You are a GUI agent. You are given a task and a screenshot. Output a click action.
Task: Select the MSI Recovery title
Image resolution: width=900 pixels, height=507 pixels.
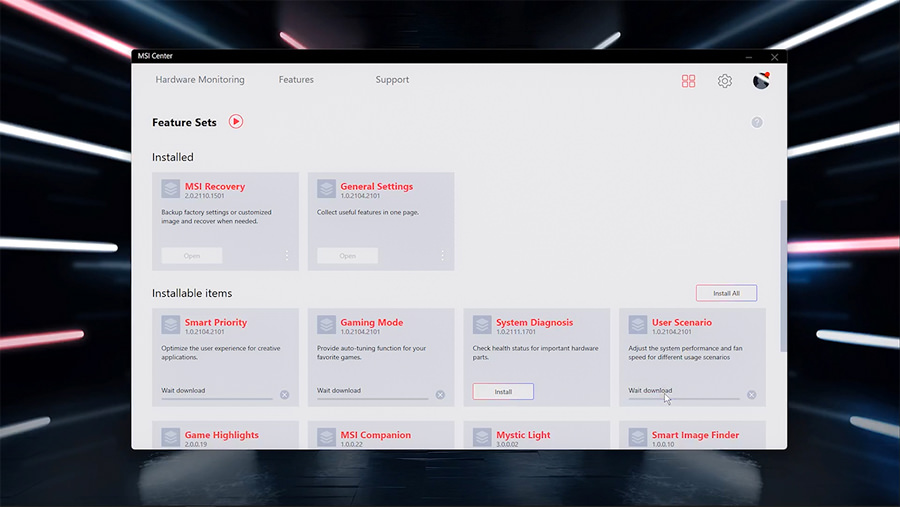pos(215,186)
